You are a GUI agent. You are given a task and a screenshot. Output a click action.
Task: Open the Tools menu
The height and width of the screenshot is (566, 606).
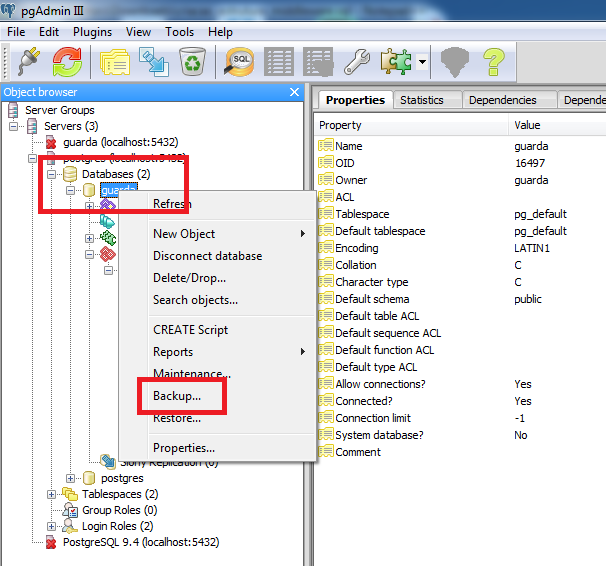click(179, 32)
